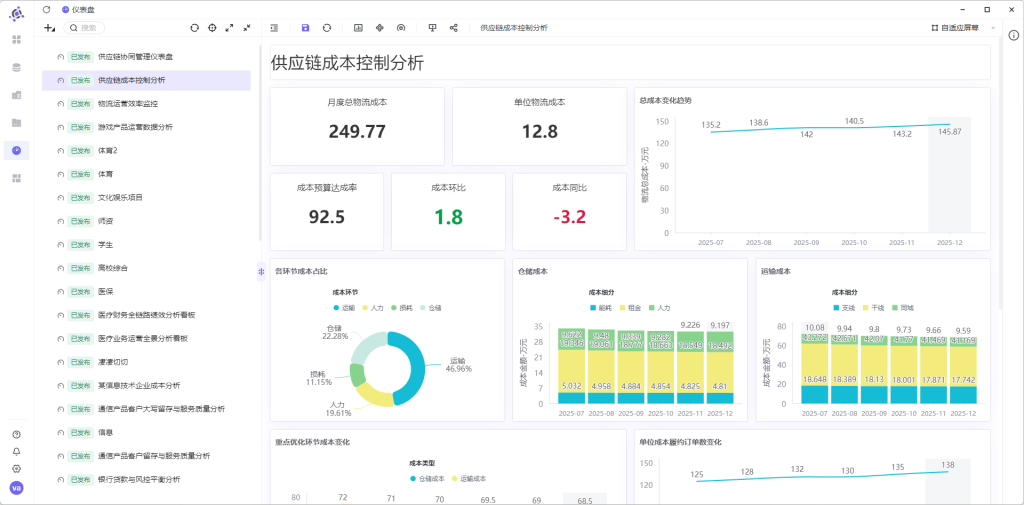Select the dashboard gauge icon in sidebar
The height and width of the screenshot is (505, 1024).
[17, 150]
